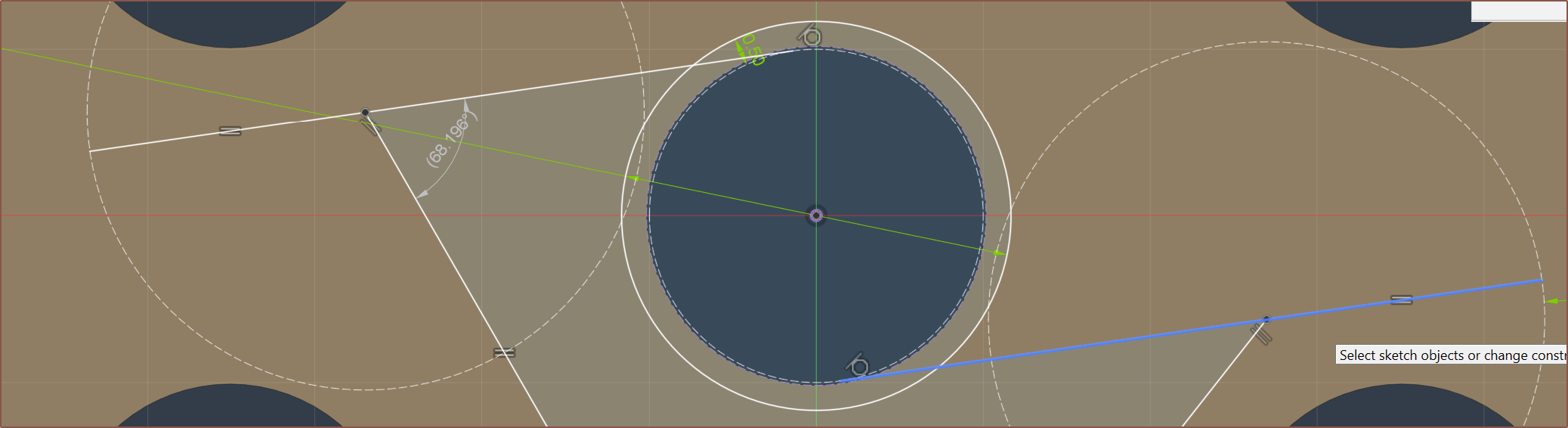Click equal constraint icon on upper-left white line
This screenshot has height=428, width=1568.
point(230,131)
